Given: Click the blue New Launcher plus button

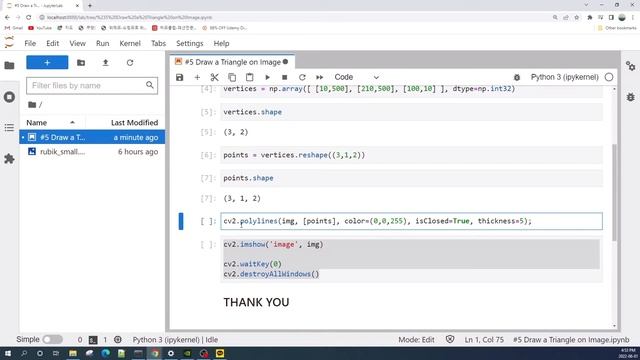Looking at the screenshot, I should [47, 62].
